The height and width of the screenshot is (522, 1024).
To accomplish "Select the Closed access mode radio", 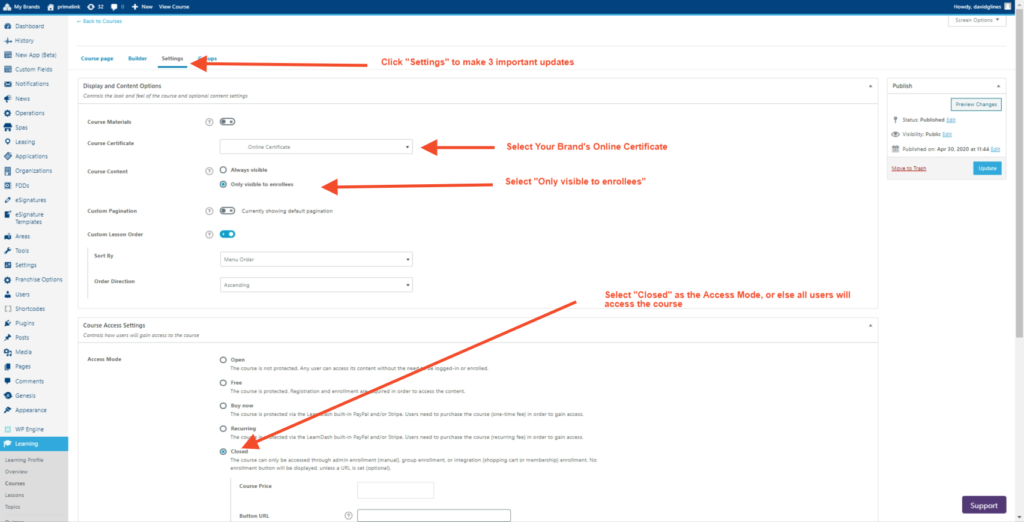I will point(223,451).
